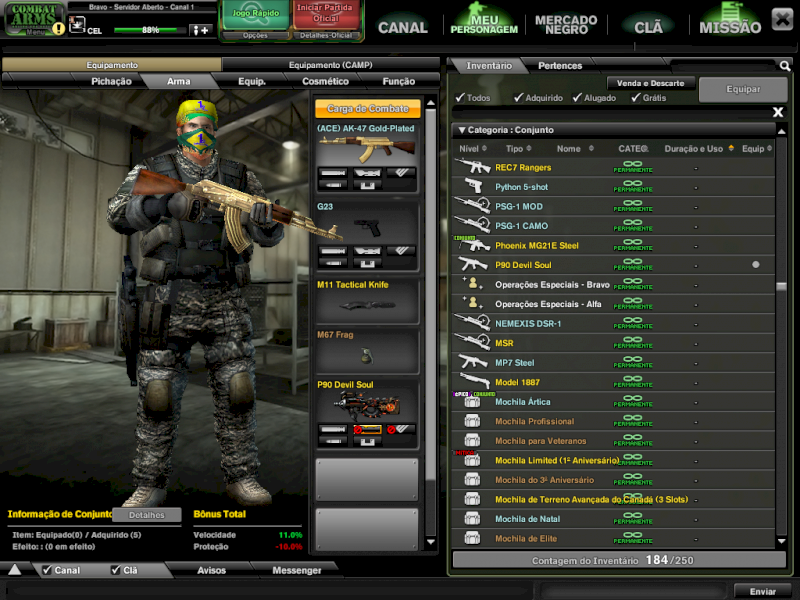Select Mochila Profissional backpack icon
Viewport: 800px width, 600px height.
point(472,421)
